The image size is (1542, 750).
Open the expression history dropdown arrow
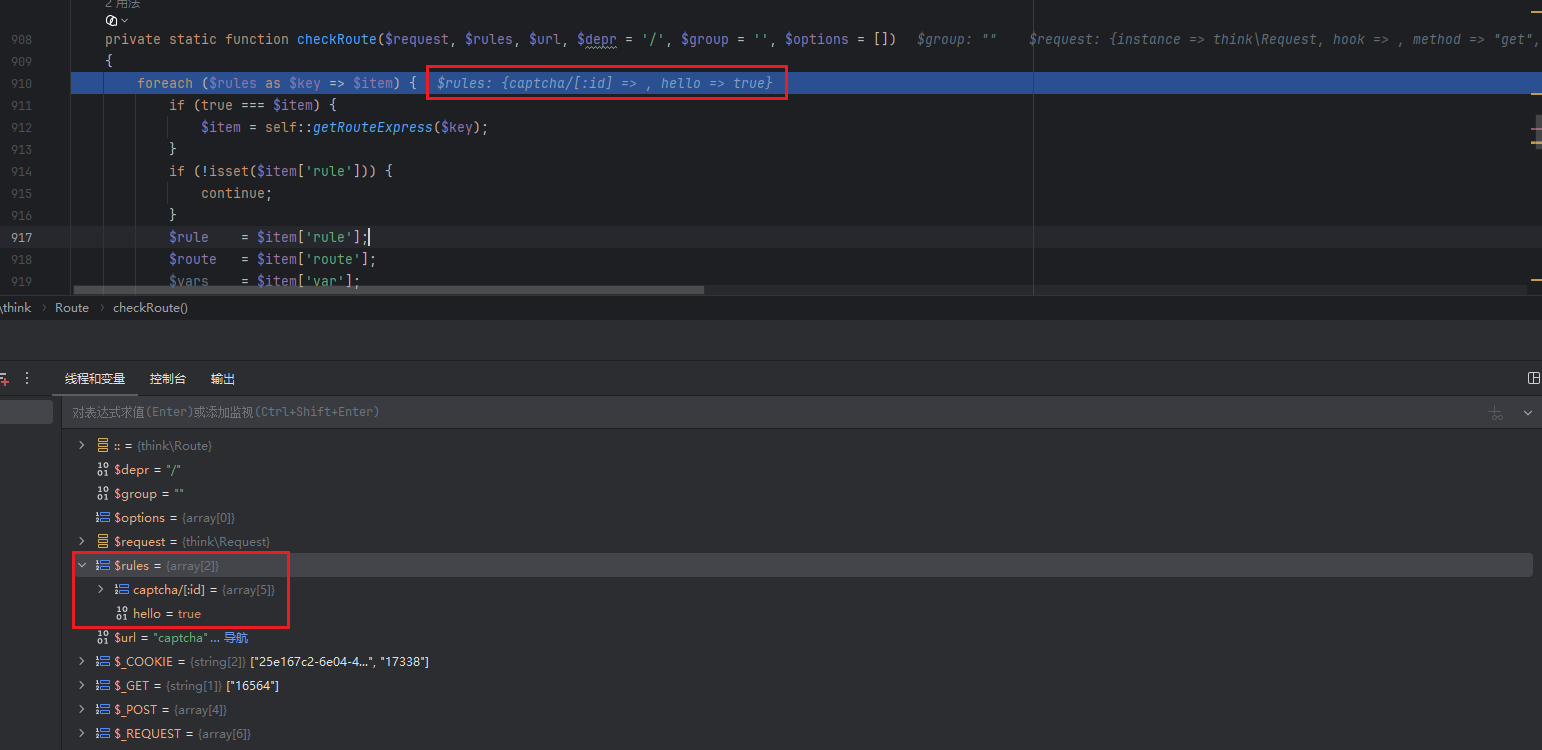pyautogui.click(x=1528, y=412)
